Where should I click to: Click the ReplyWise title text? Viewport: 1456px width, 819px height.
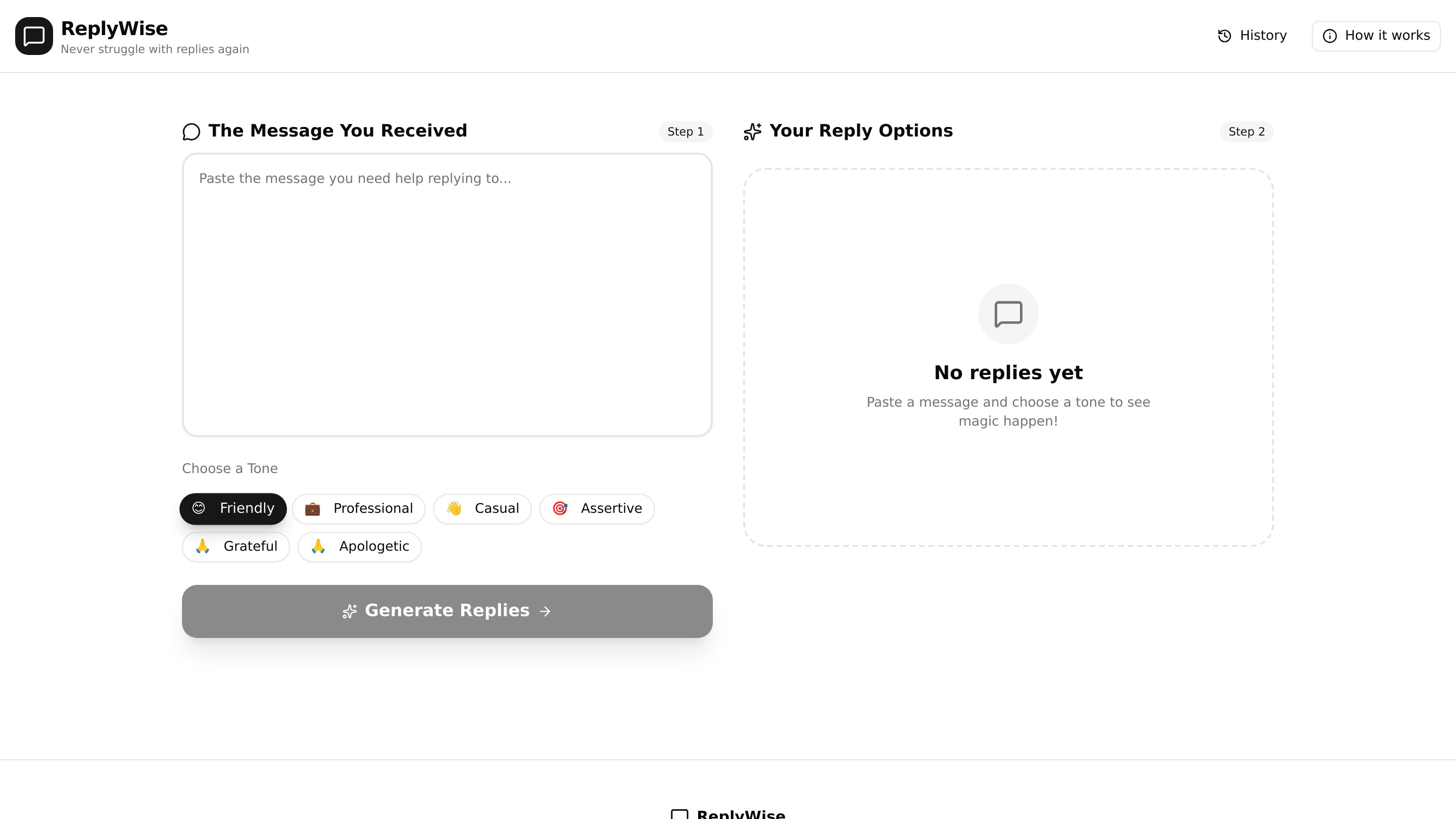point(114,28)
